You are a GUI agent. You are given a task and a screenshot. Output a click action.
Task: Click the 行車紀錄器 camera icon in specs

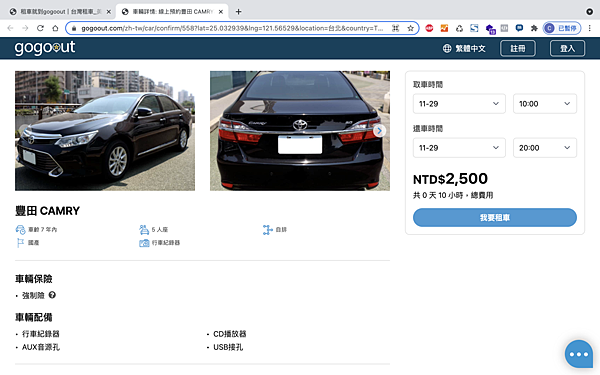point(144,243)
